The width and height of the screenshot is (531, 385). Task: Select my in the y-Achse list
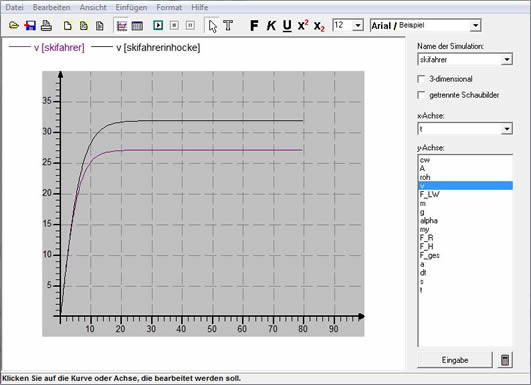465,229
